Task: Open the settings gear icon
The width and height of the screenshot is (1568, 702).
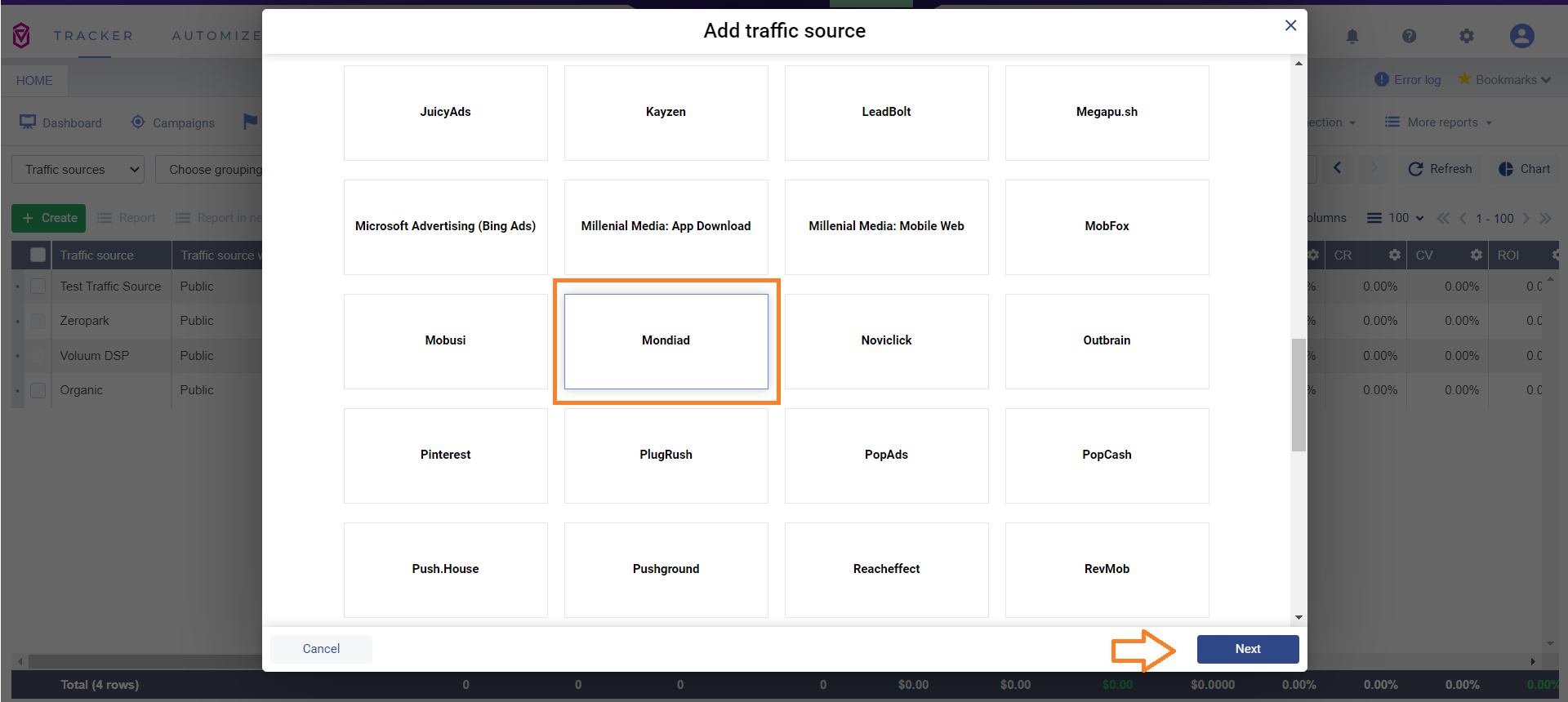Action: pyautogui.click(x=1467, y=36)
